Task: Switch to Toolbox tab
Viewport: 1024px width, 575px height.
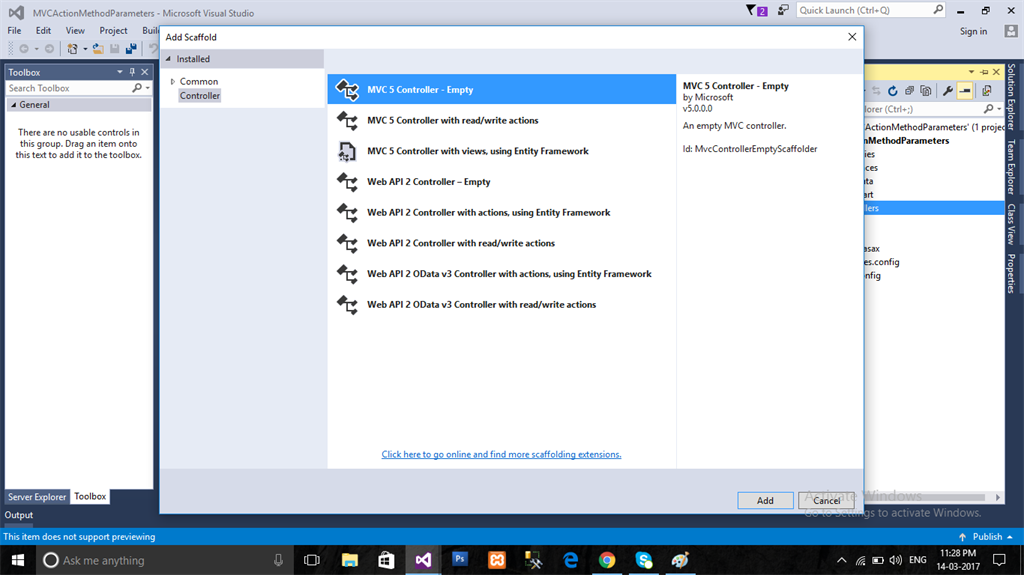Action: tap(90, 497)
